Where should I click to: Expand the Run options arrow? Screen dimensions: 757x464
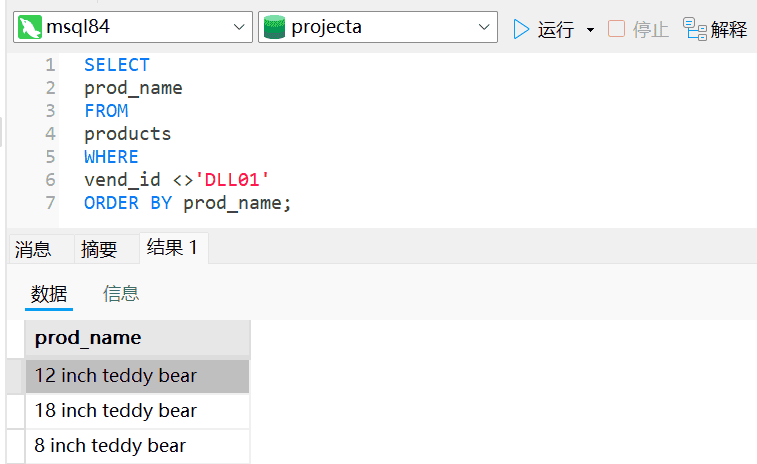(590, 30)
